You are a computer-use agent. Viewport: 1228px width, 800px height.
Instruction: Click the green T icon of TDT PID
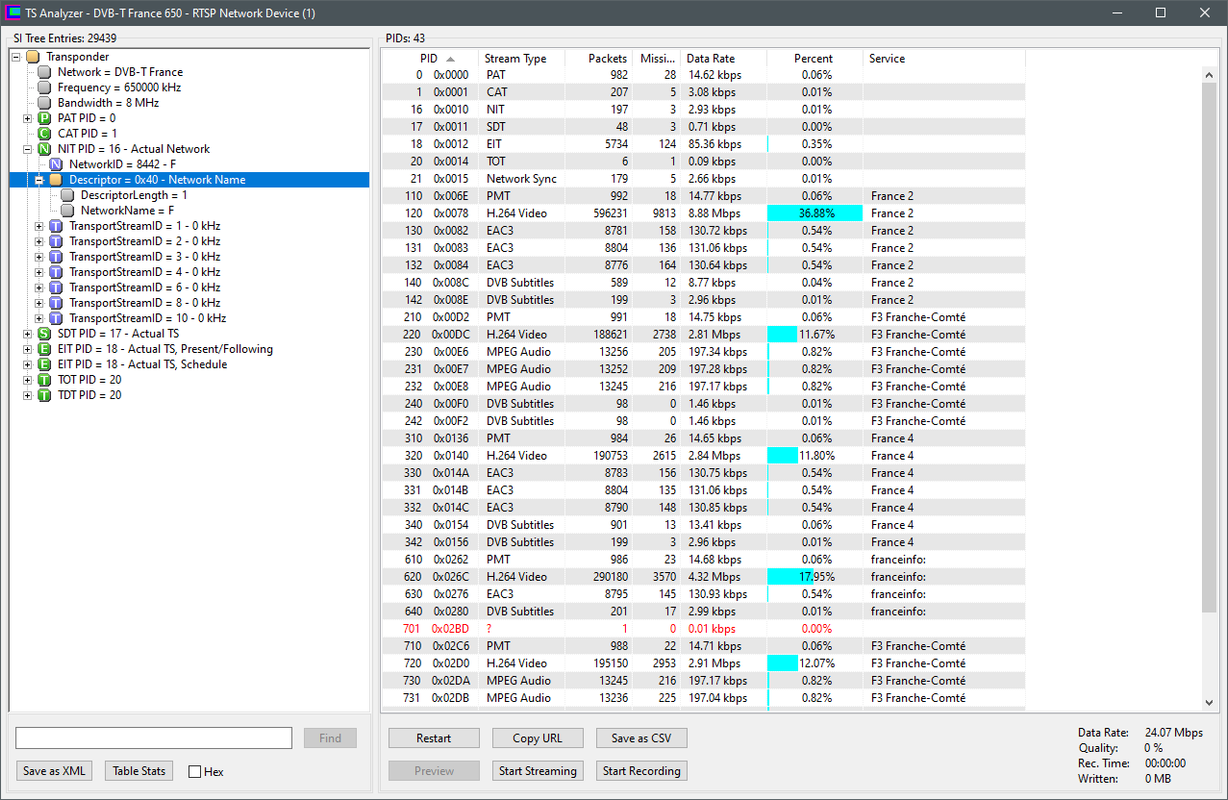tap(43, 395)
